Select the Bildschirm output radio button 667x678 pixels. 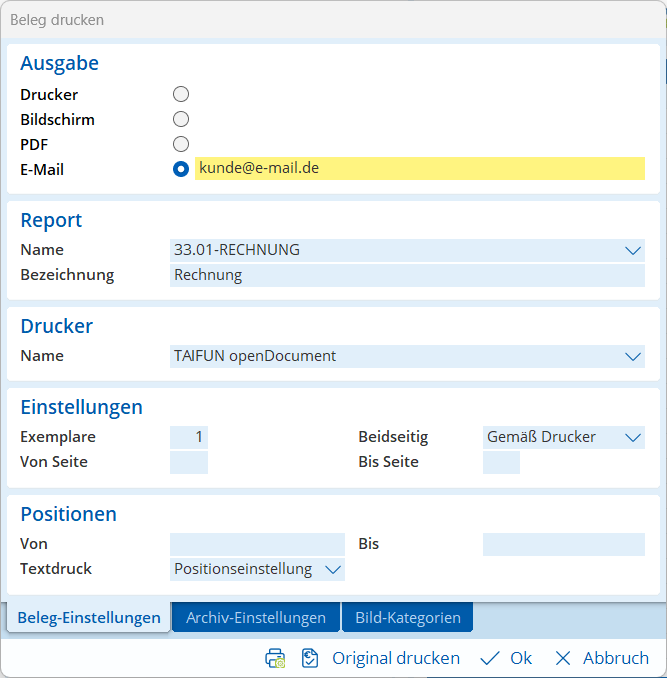pos(181,119)
